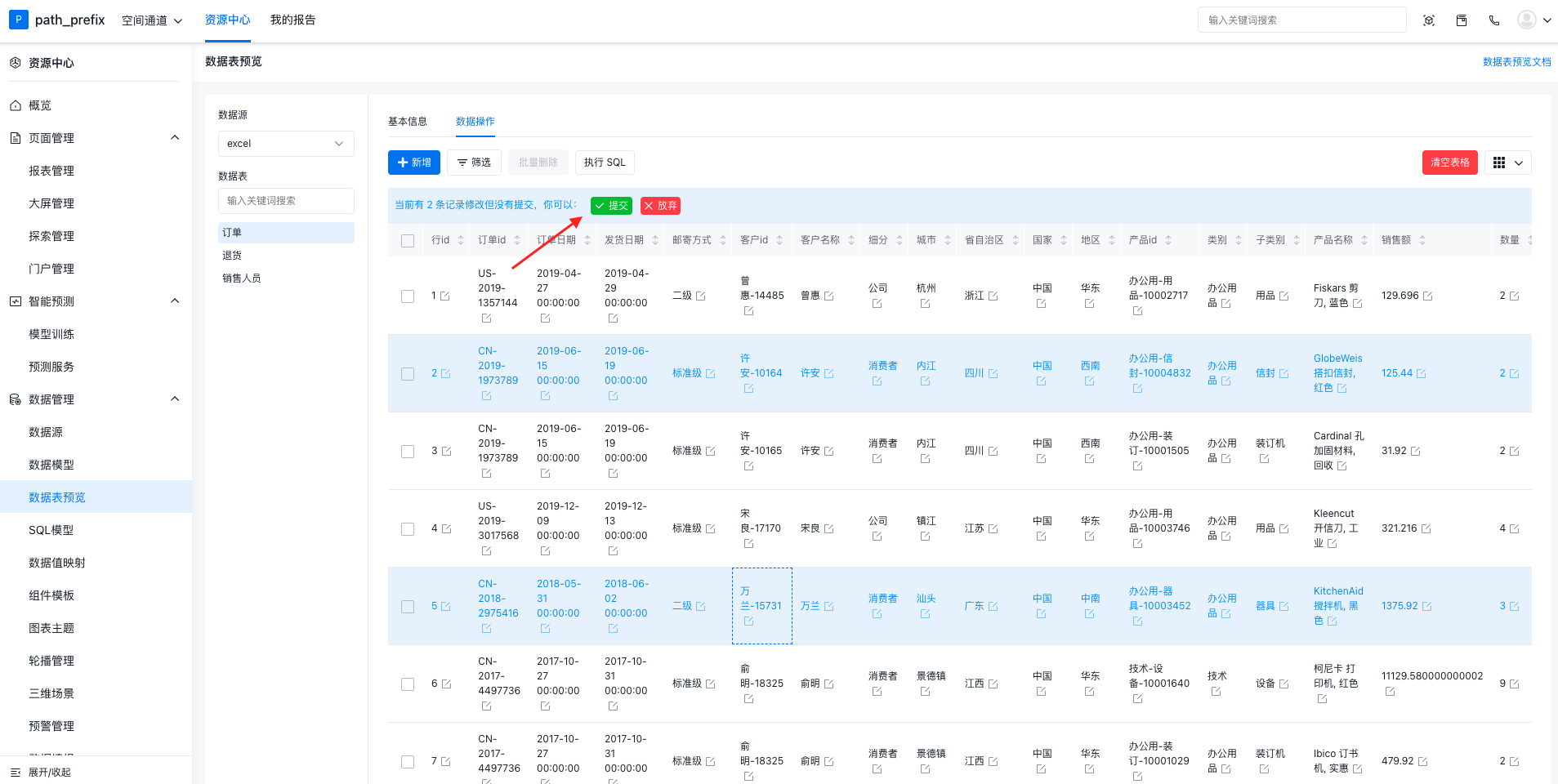Viewport: 1558px width, 784px height.
Task: Edit icon next to 宋良 customer name
Action: [829, 528]
